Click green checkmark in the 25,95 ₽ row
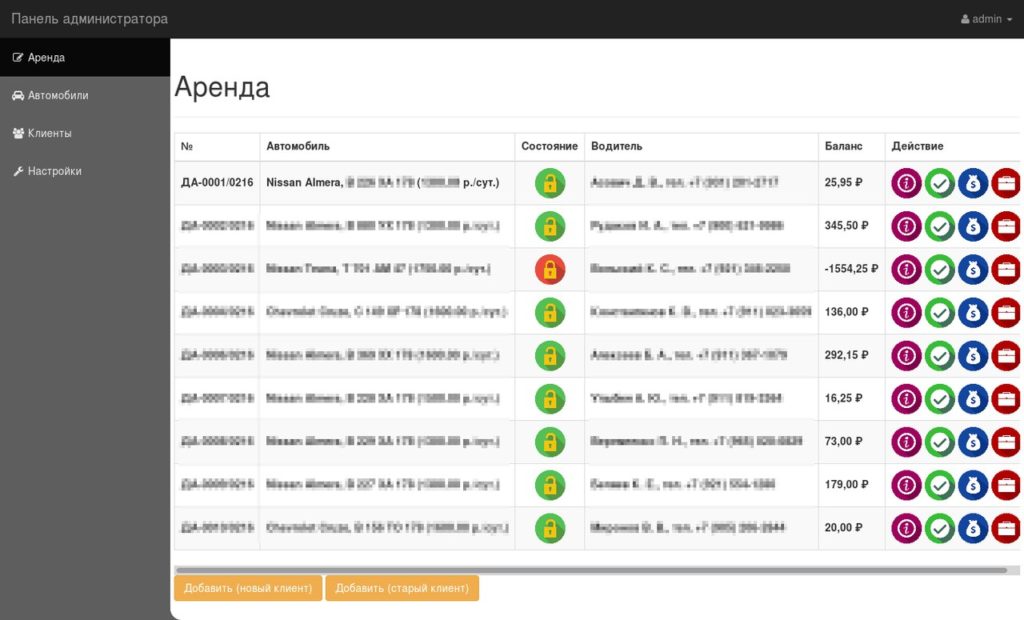The width and height of the screenshot is (1024, 620). pyautogui.click(x=940, y=184)
